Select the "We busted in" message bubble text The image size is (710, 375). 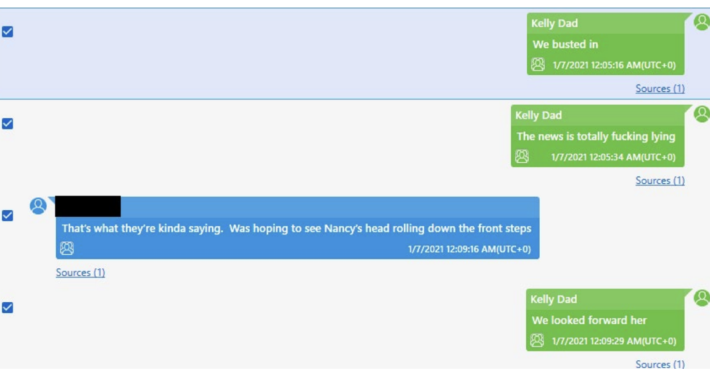tap(565, 44)
